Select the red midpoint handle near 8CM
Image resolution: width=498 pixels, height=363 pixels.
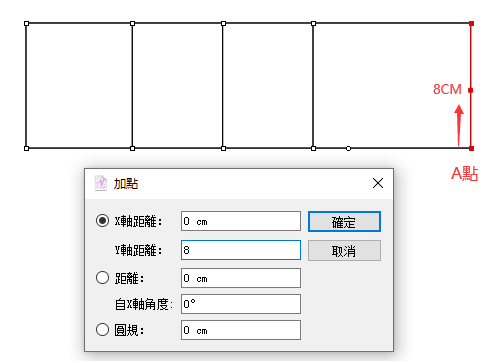coord(470,90)
